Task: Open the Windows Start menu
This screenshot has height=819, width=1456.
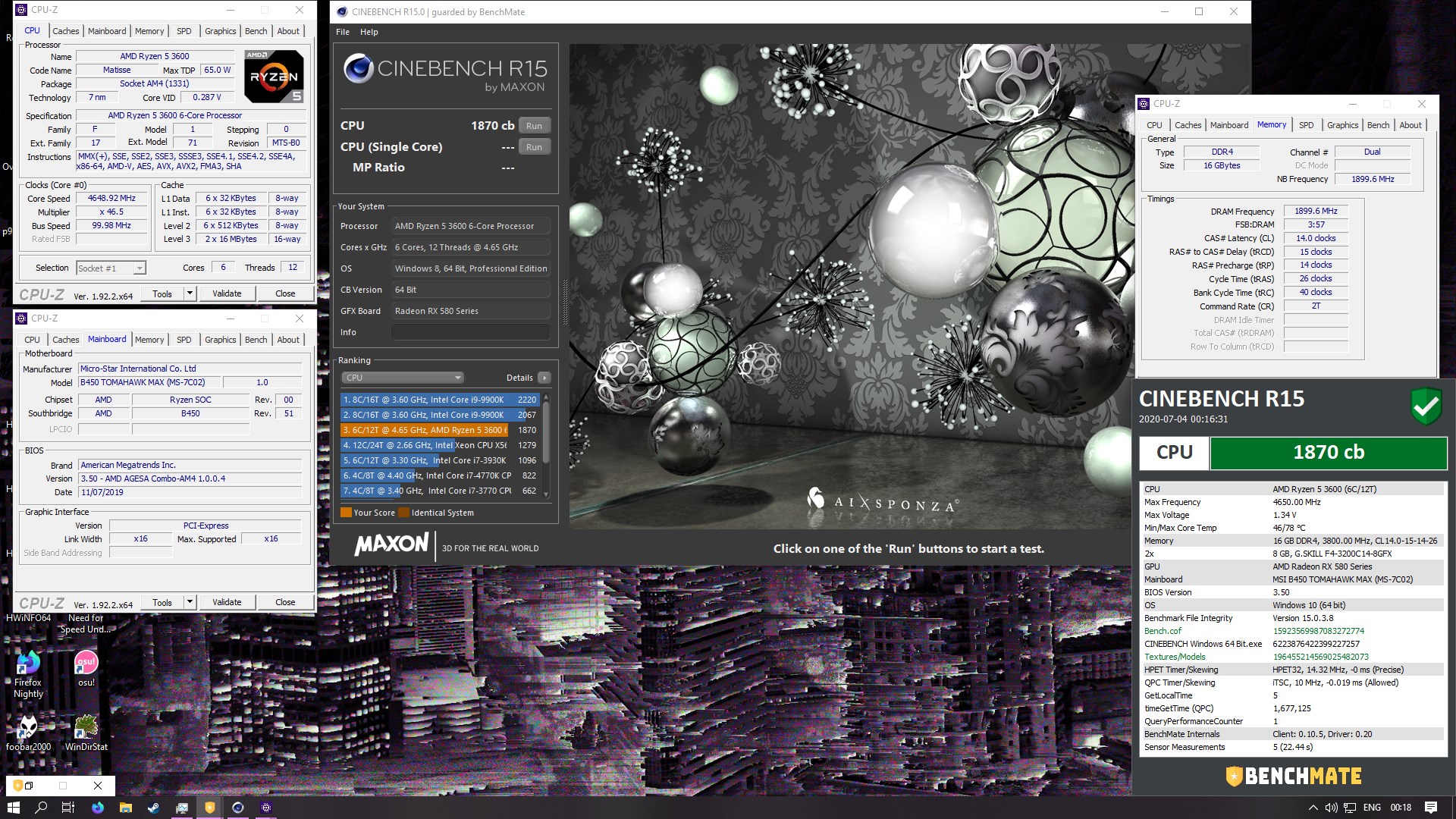Action: (13, 808)
